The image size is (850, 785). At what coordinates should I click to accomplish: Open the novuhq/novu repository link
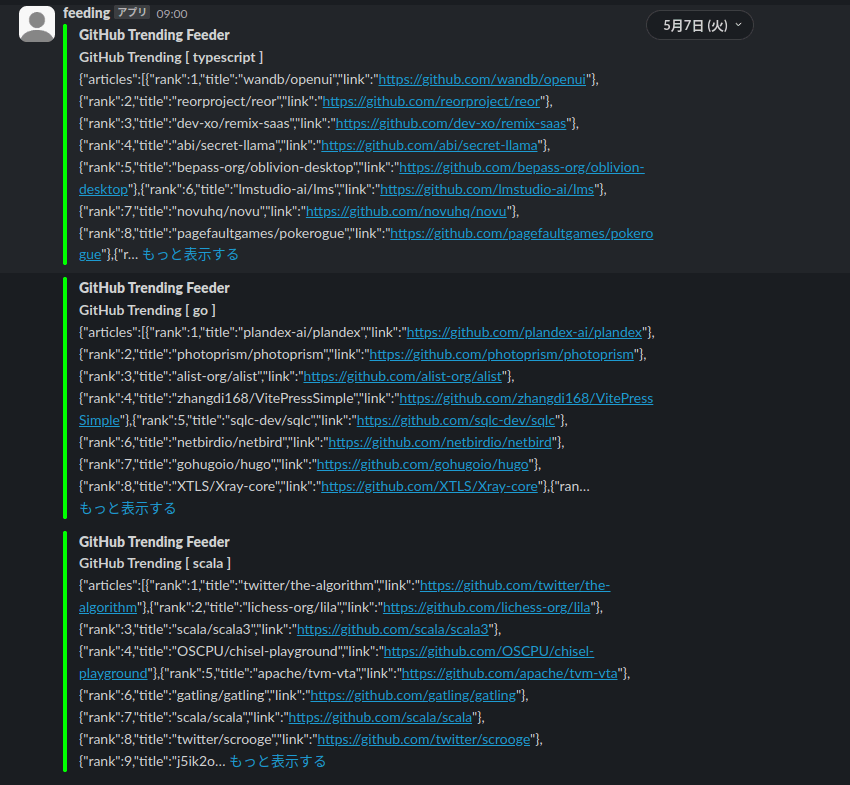pos(406,210)
